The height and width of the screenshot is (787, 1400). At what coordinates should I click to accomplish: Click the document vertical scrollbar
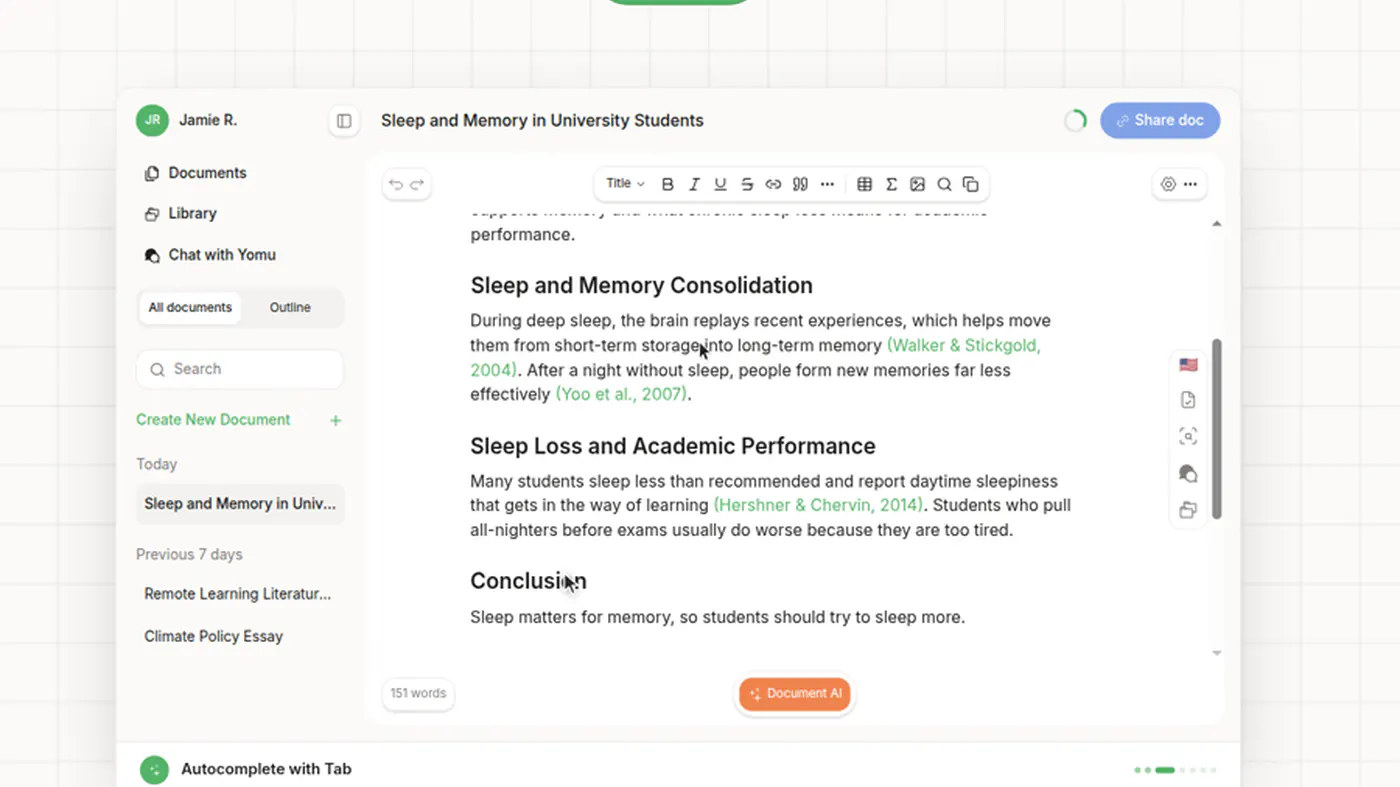coord(1217,428)
